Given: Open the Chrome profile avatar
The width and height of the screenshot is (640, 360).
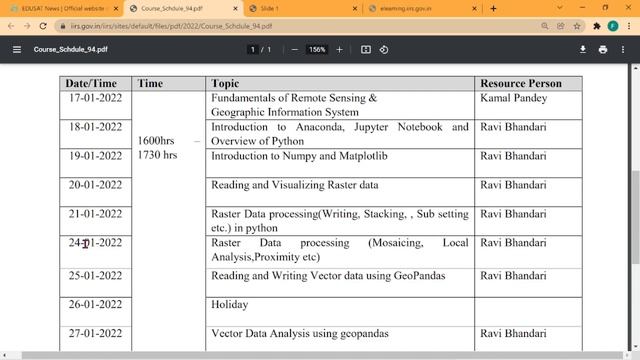Looking at the screenshot, I should point(613,26).
